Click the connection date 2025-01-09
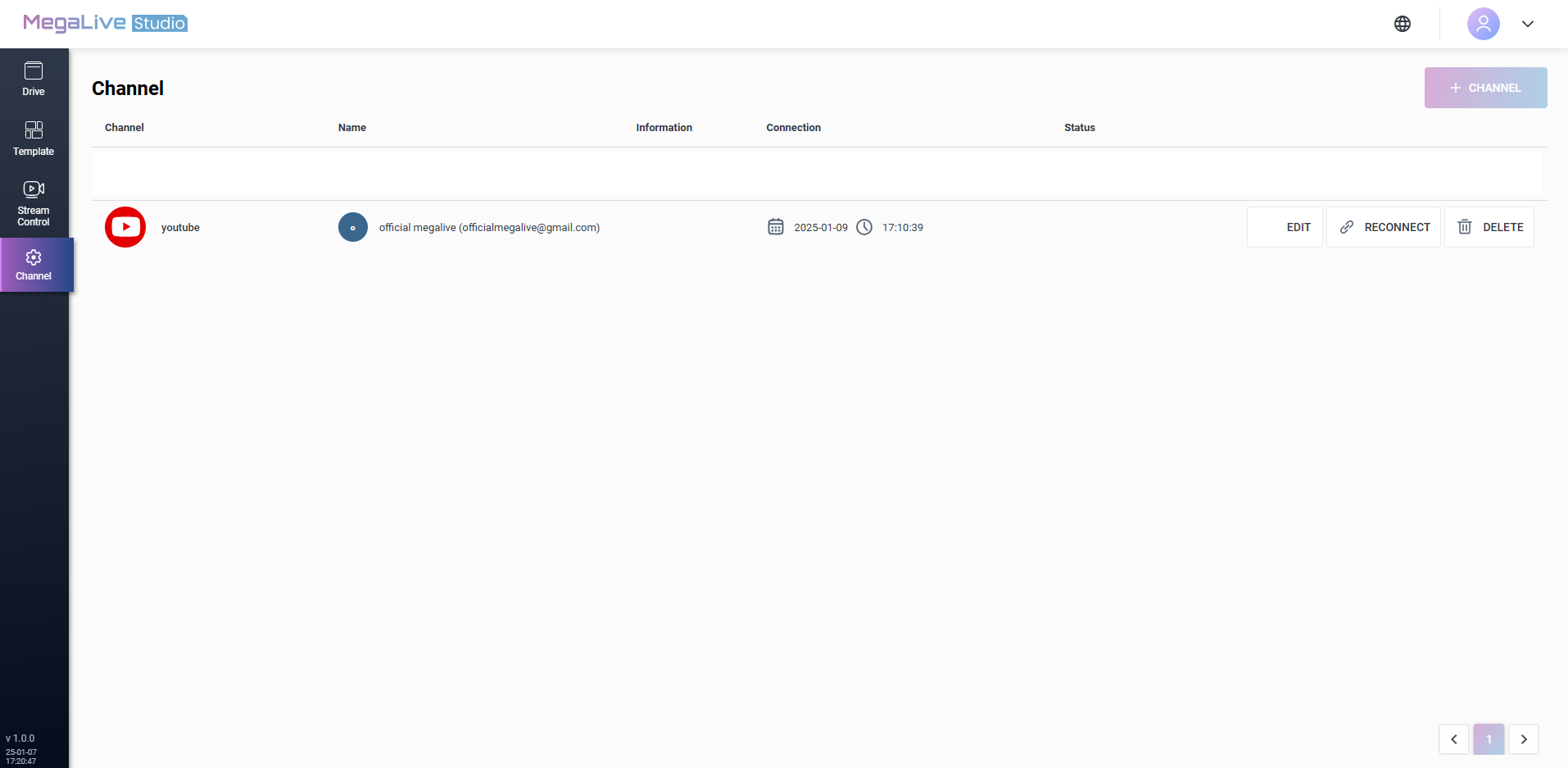This screenshot has height=768, width=1568. (821, 228)
